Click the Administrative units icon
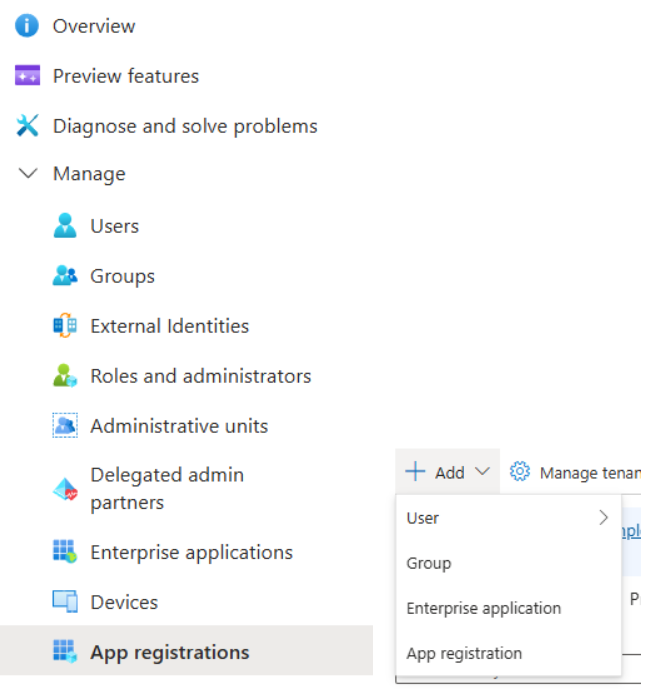 click(x=65, y=426)
